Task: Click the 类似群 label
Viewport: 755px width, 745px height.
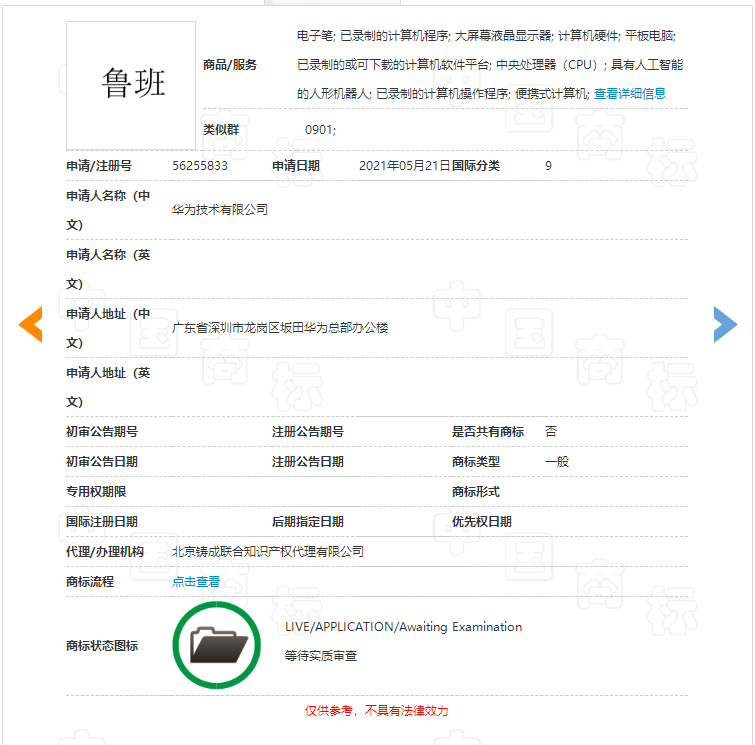Action: coord(221,130)
